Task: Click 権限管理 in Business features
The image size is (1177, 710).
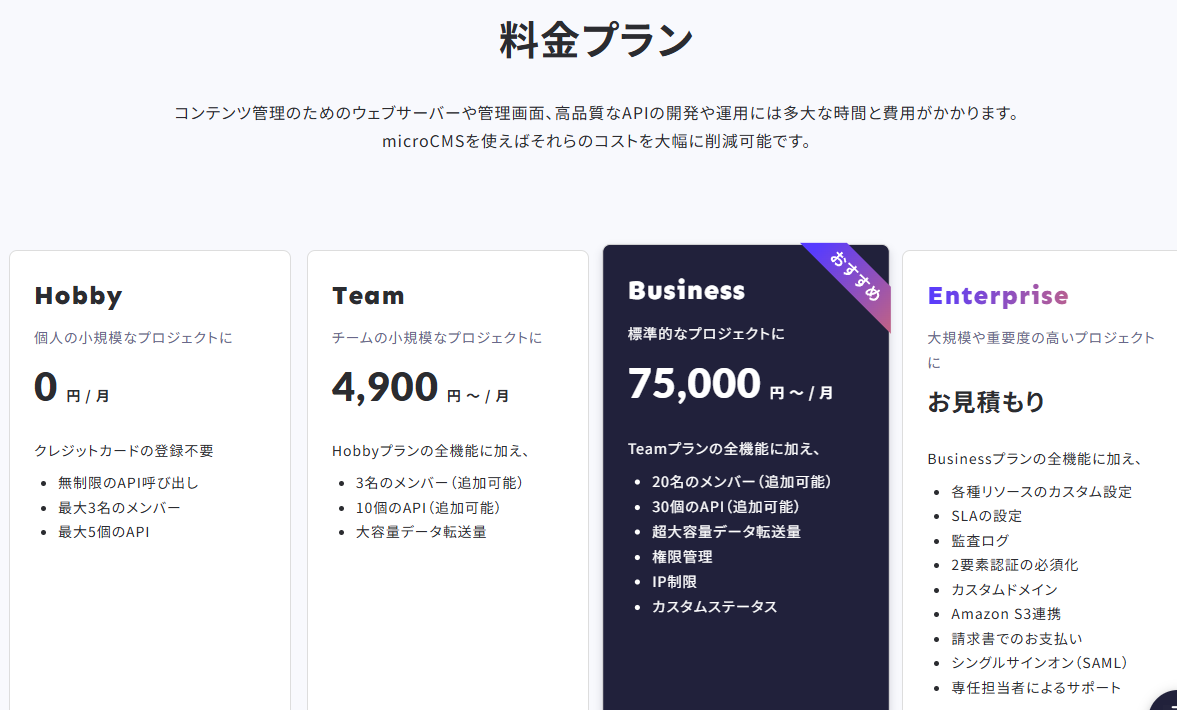Action: click(682, 557)
